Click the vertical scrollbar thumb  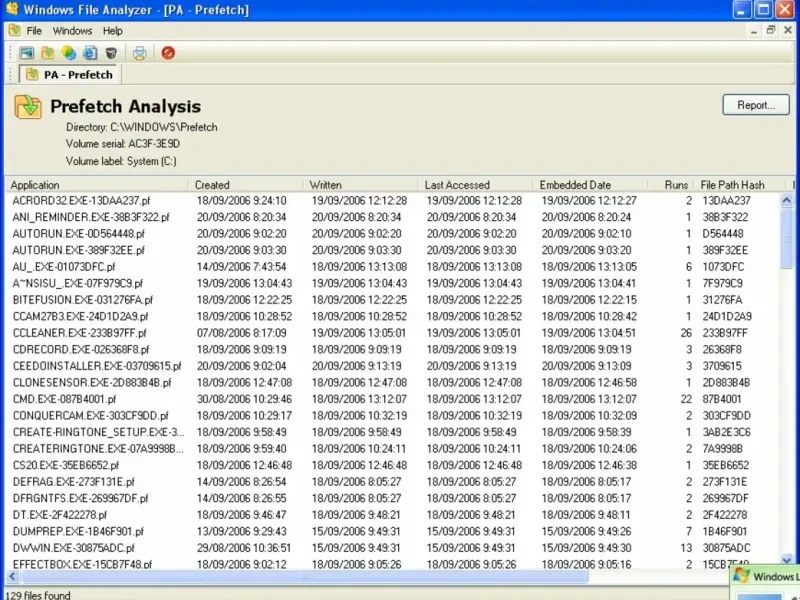click(x=786, y=238)
